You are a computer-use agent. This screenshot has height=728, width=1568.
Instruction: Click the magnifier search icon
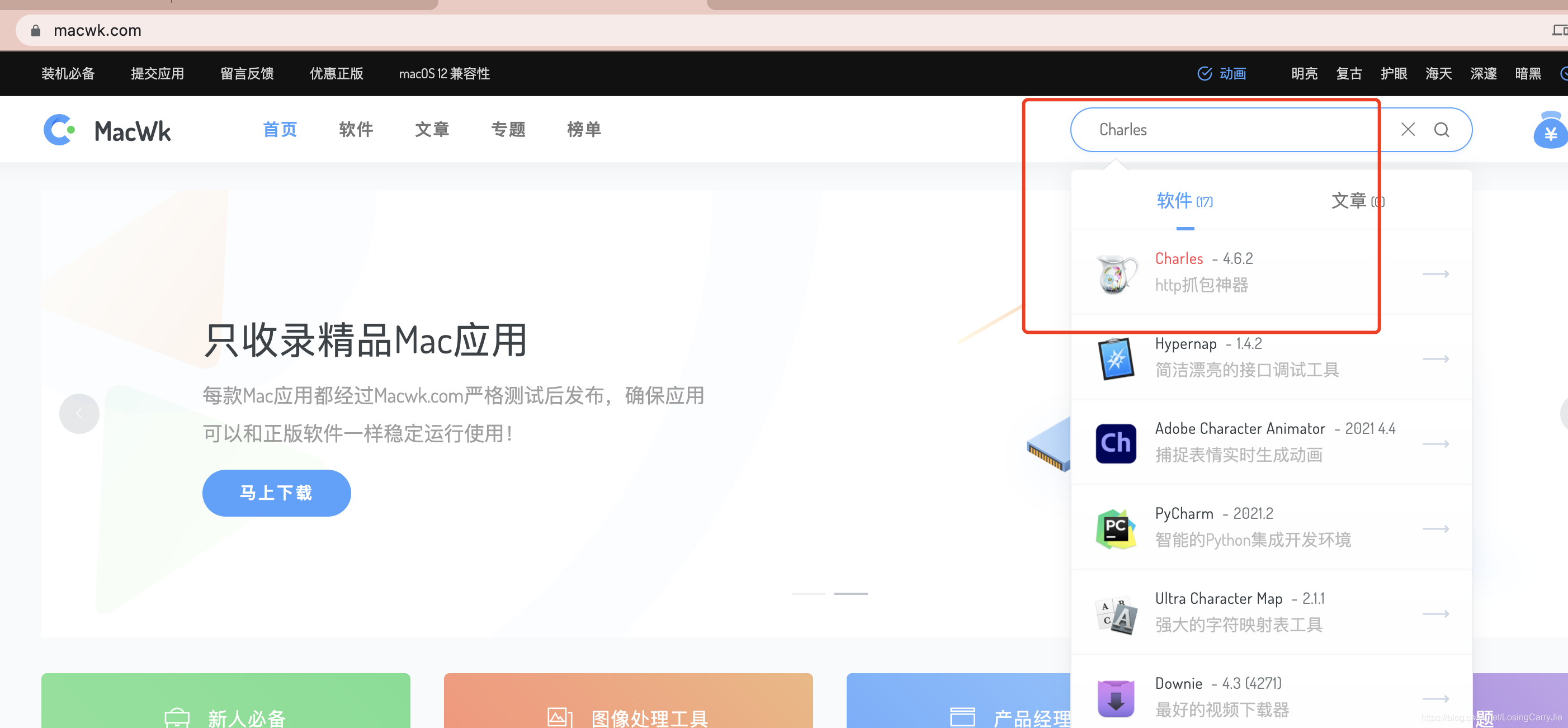1442,130
